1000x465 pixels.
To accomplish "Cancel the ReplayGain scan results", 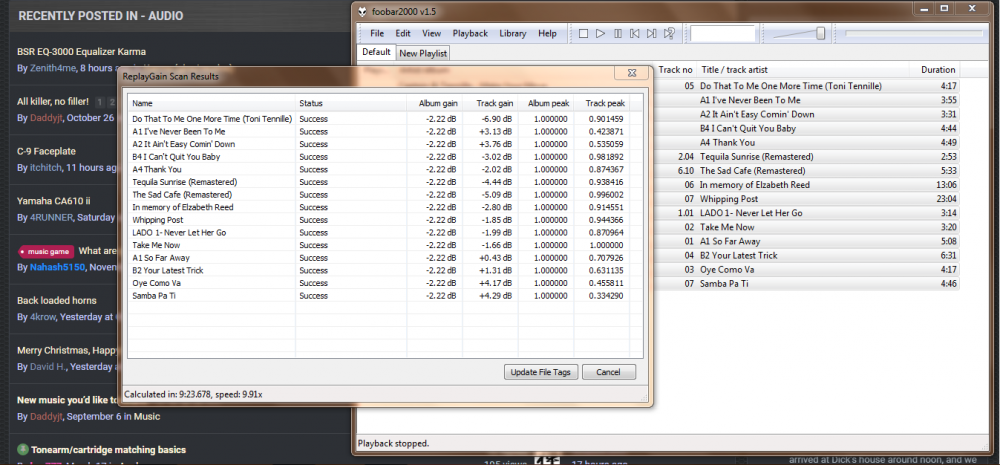I will pyautogui.click(x=608, y=372).
